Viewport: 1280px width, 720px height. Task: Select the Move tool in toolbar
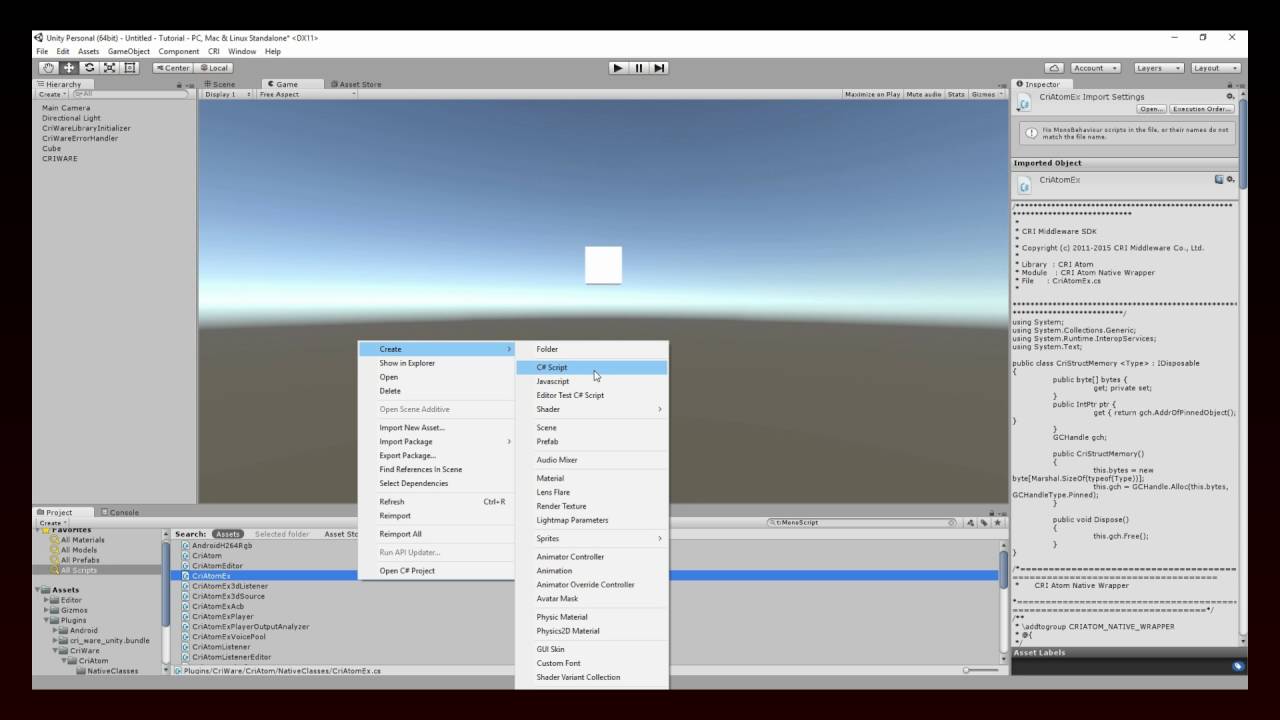pos(69,68)
